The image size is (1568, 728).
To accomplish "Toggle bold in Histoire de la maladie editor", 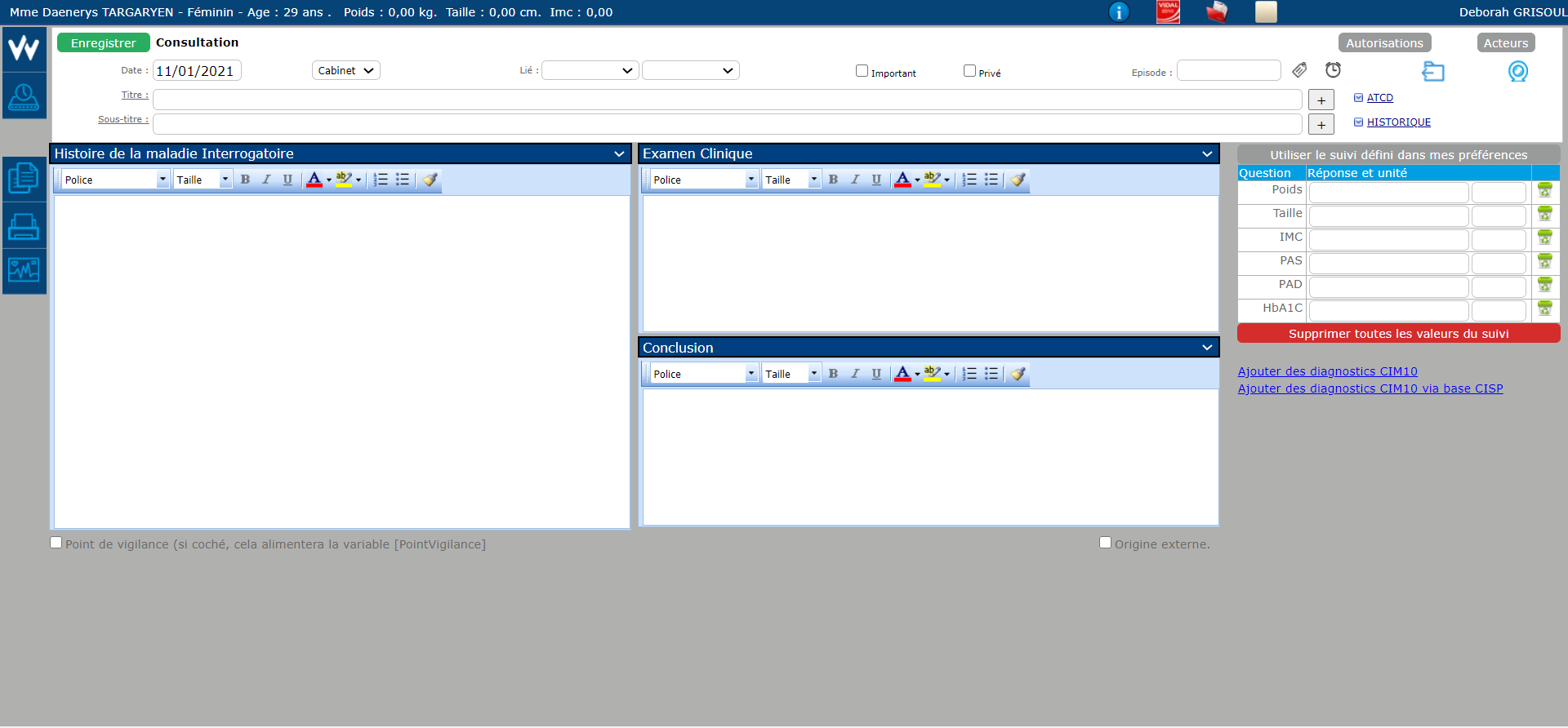I will [245, 180].
